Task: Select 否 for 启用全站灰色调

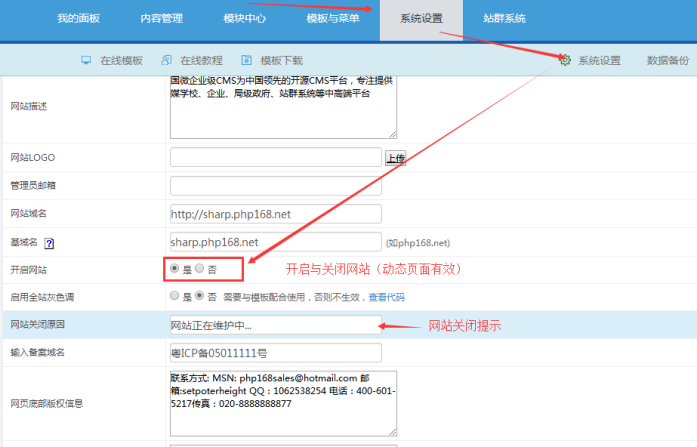Action: (x=199, y=296)
